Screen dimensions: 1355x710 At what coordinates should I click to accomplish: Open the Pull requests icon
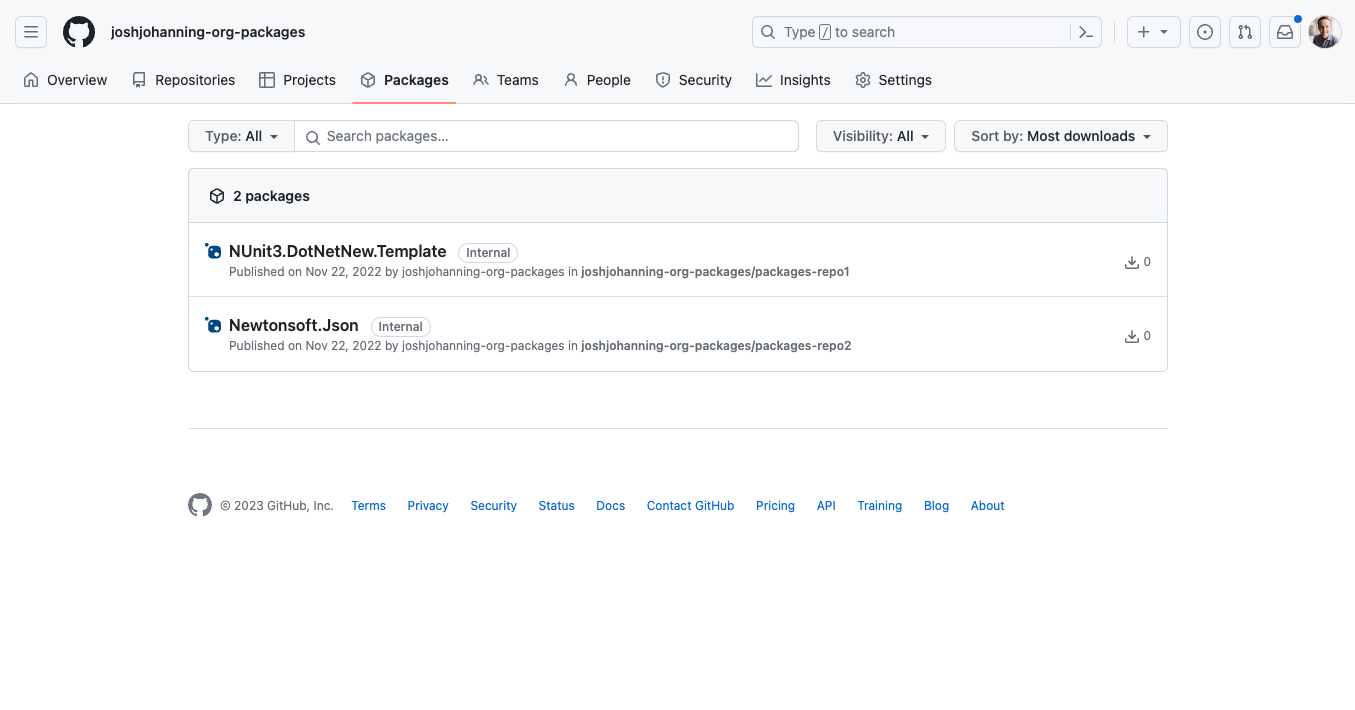pyautogui.click(x=1245, y=32)
